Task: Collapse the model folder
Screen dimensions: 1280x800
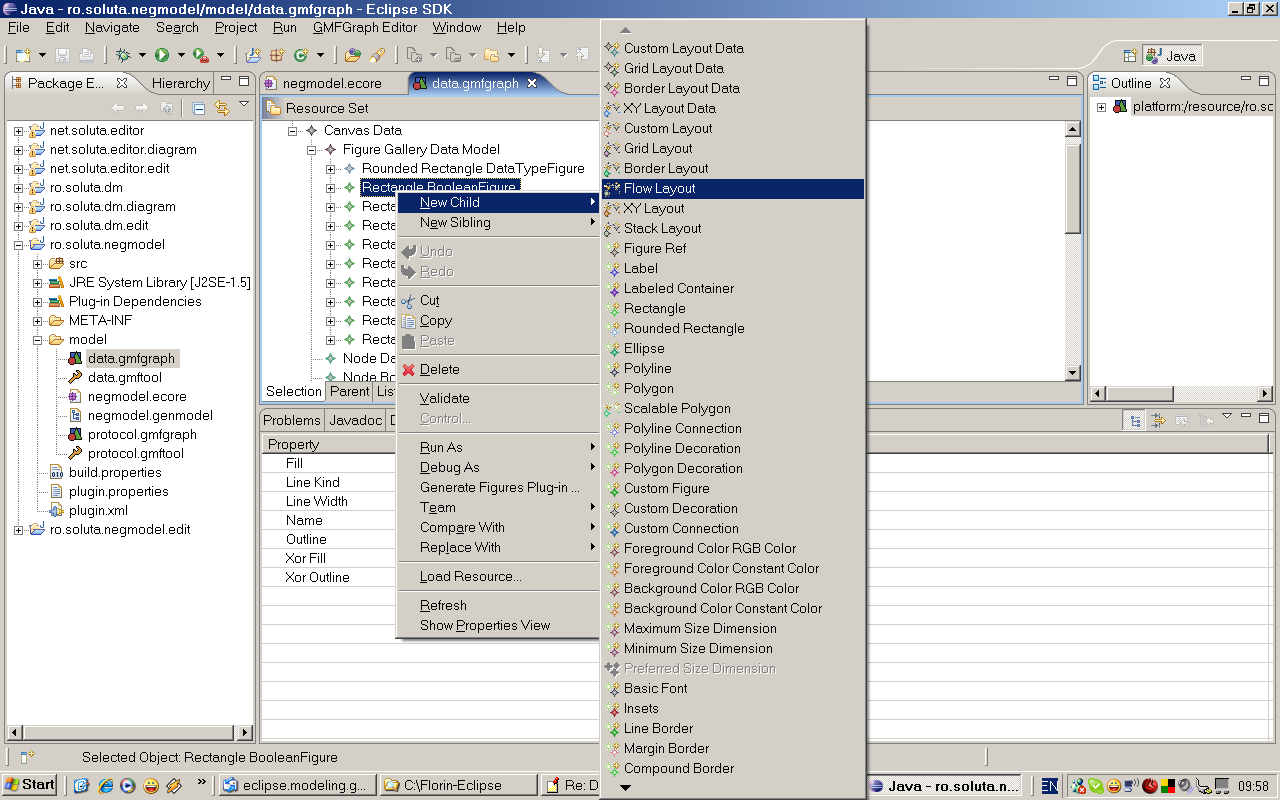Action: click(38, 340)
